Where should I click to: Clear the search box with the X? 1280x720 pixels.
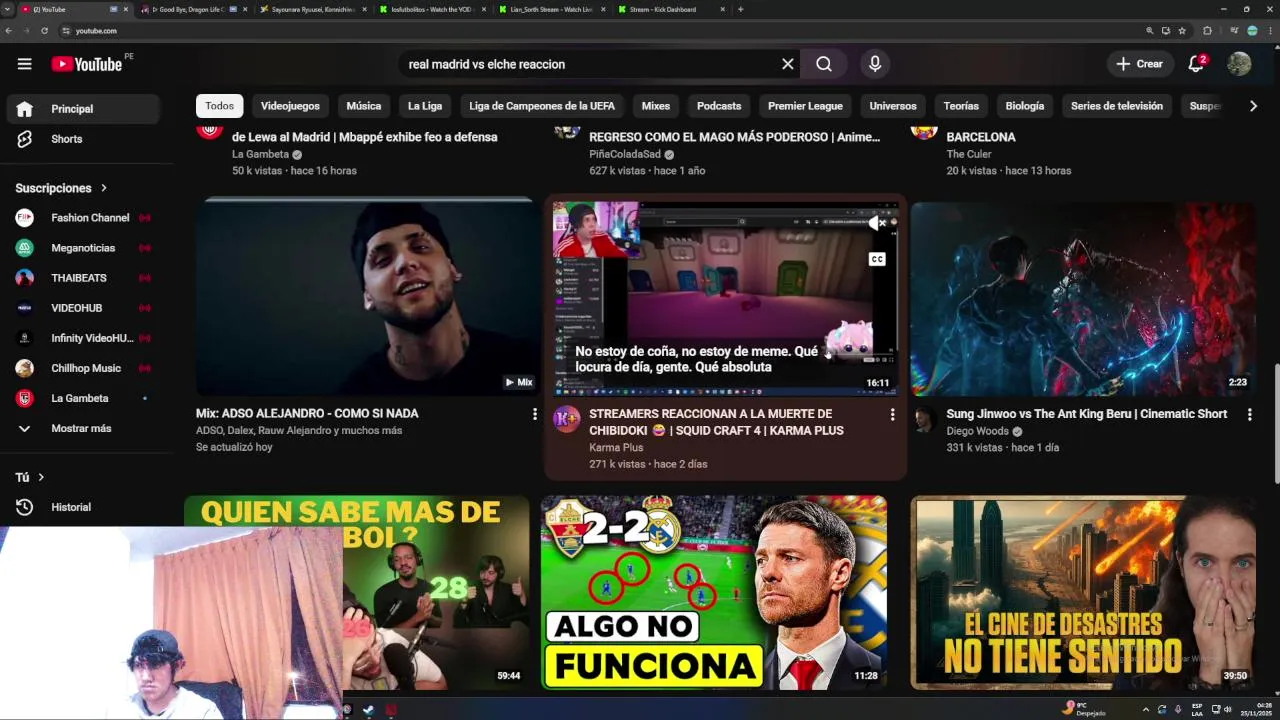click(x=788, y=64)
